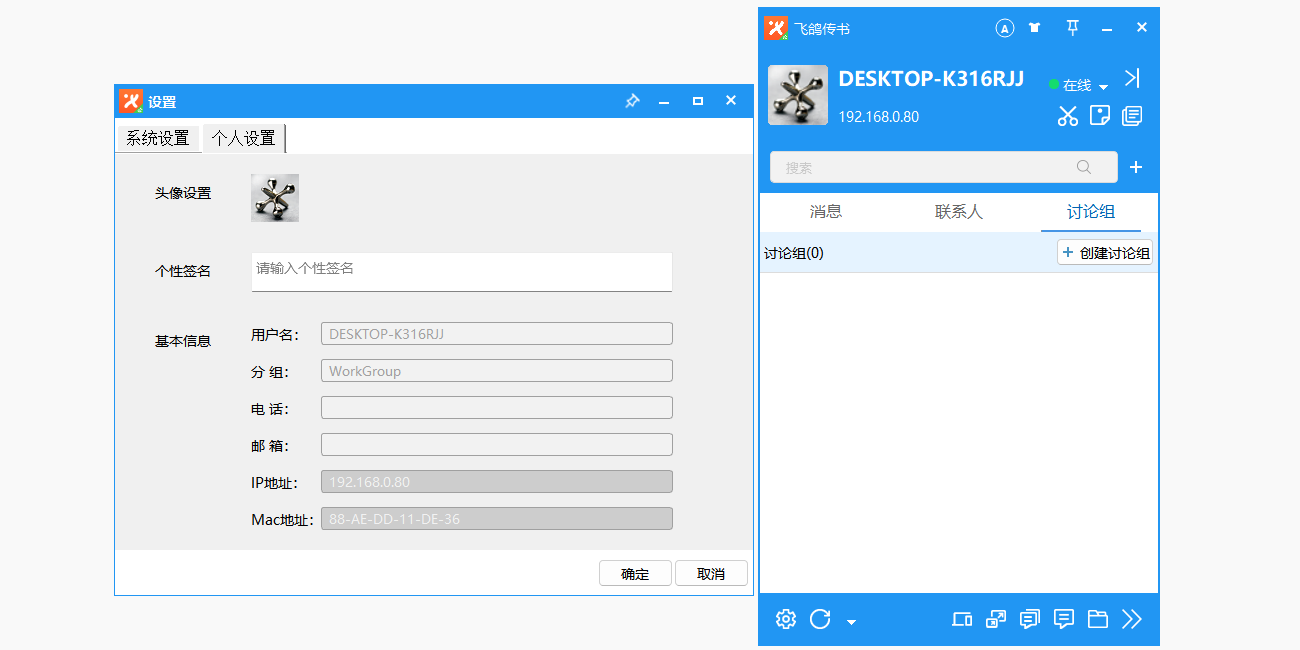Click the 创建讨论组 button
This screenshot has width=1300, height=650.
coord(1105,253)
